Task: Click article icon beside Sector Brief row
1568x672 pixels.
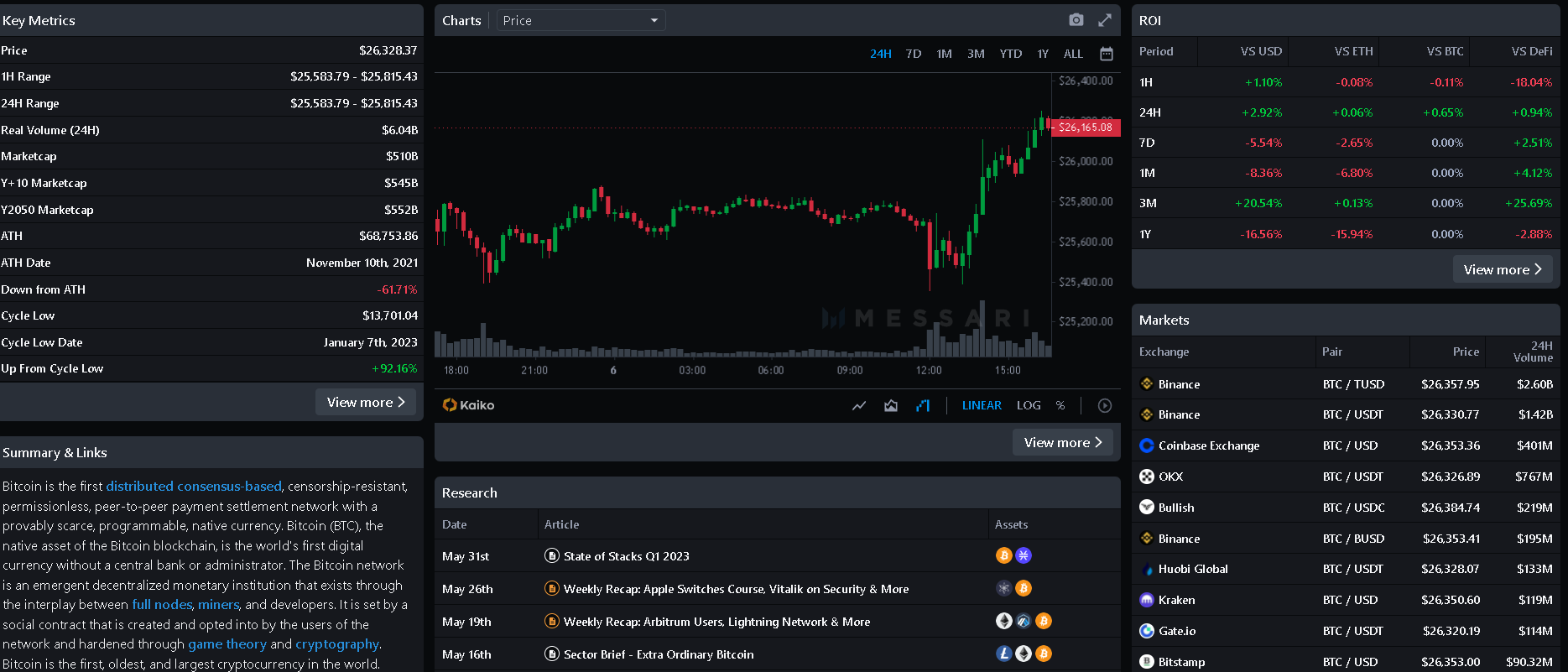Action: click(552, 654)
